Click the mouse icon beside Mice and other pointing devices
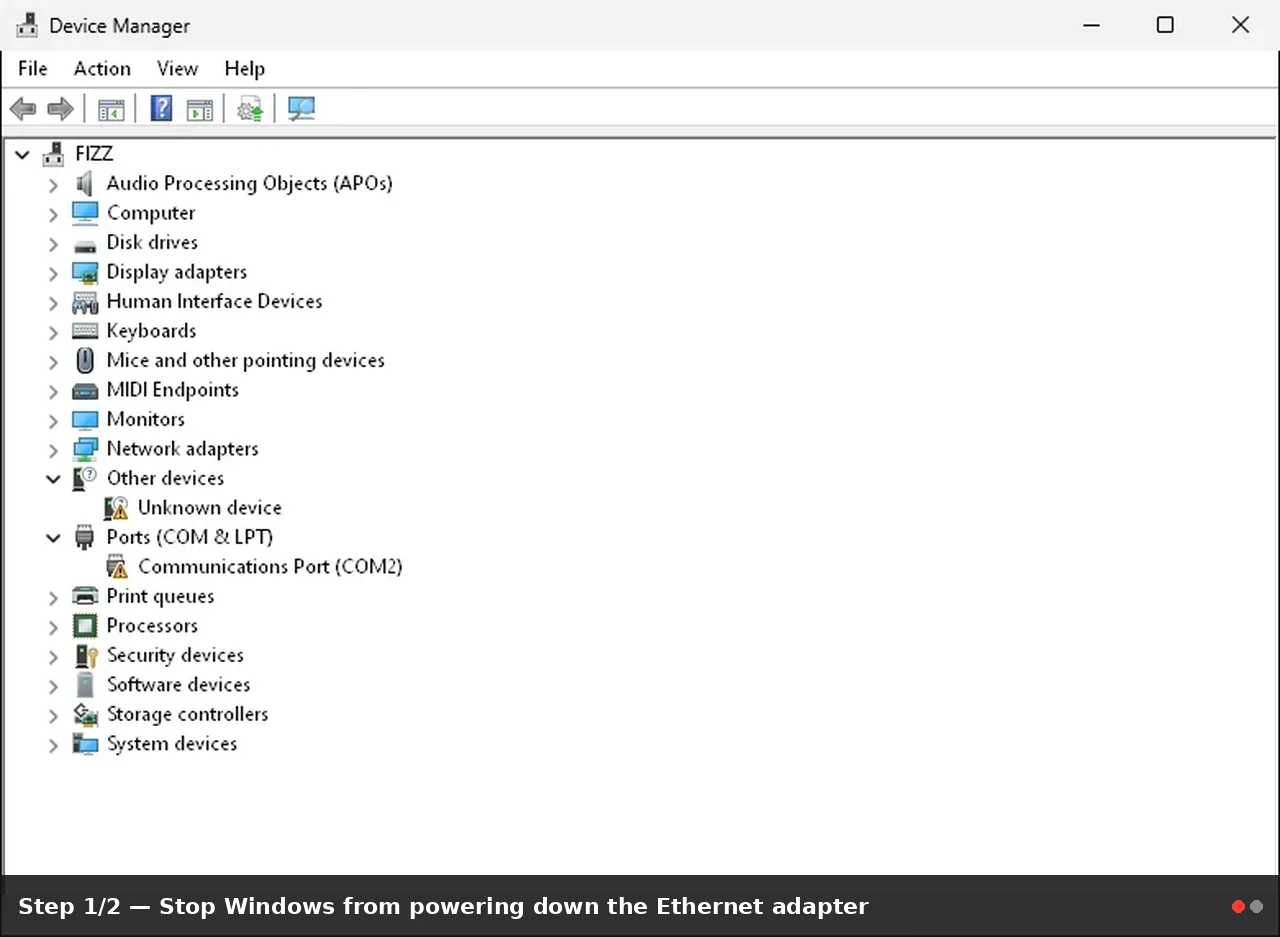 point(85,360)
